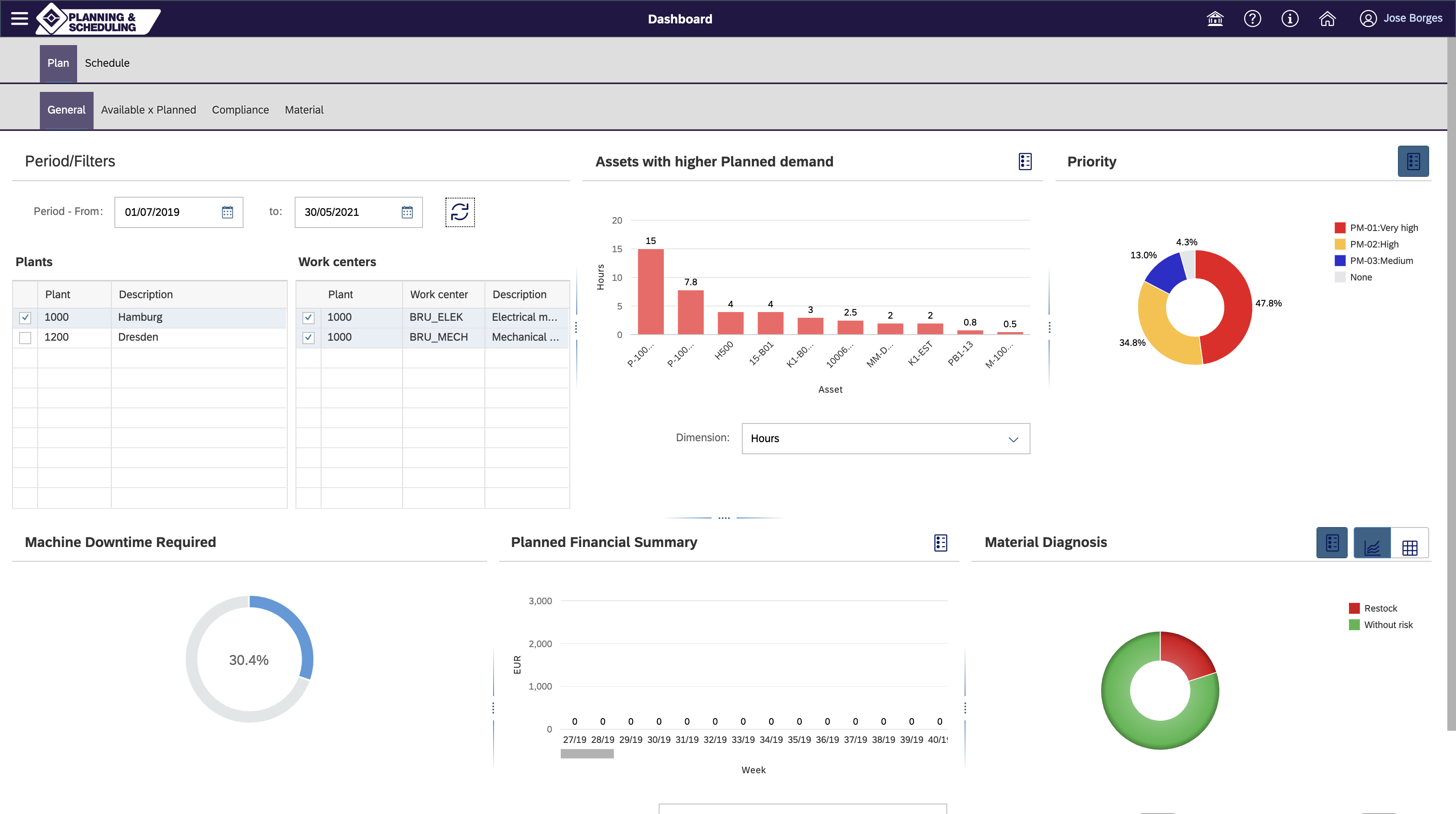Image resolution: width=1456 pixels, height=814 pixels.
Task: Open calendar picker for the to date
Action: point(407,212)
